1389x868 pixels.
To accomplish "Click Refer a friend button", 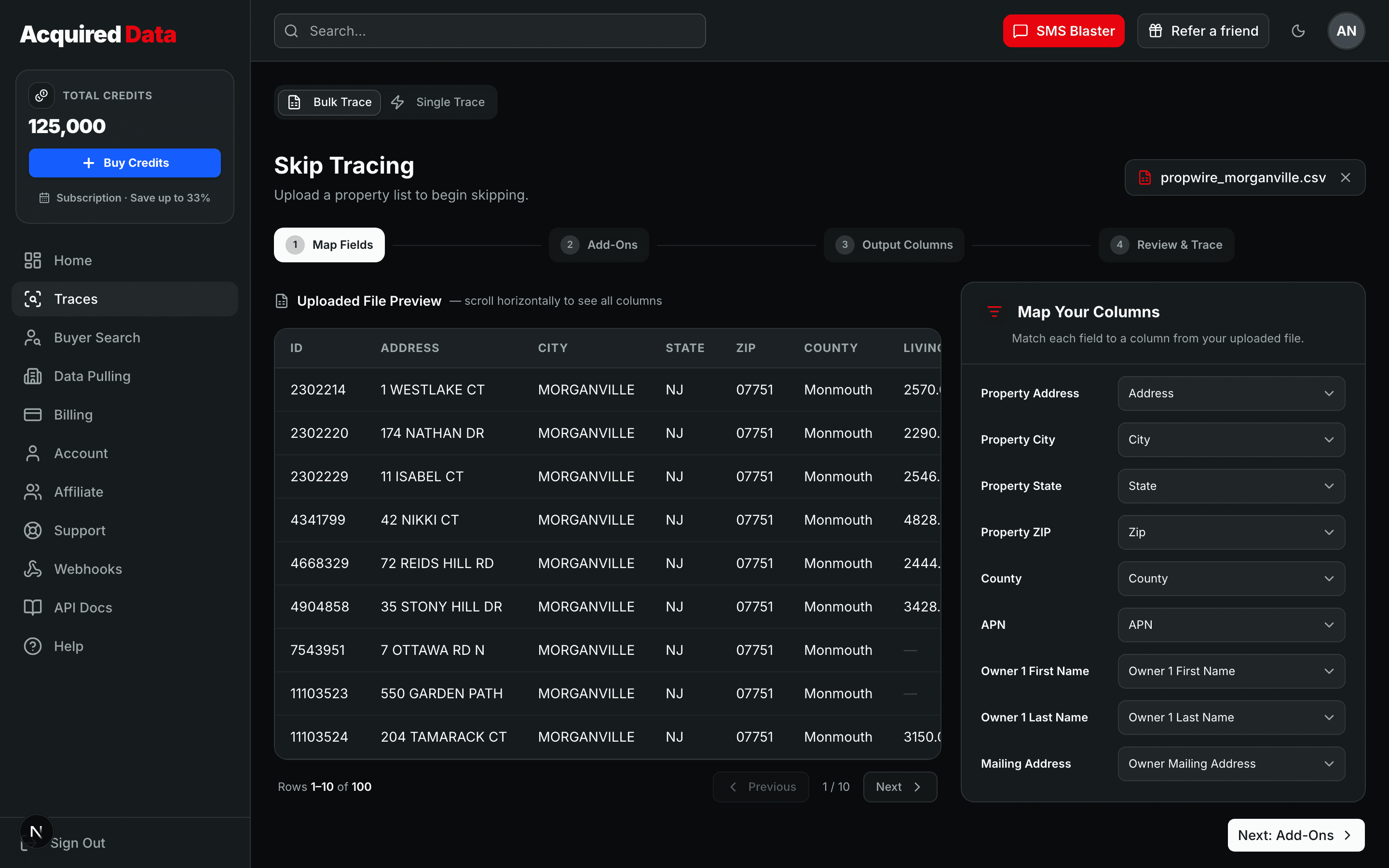I will pyautogui.click(x=1203, y=31).
